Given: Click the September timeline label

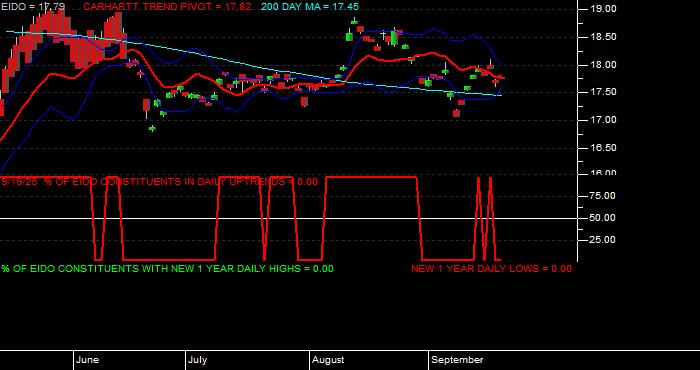Looking at the screenshot, I should [x=457, y=360].
